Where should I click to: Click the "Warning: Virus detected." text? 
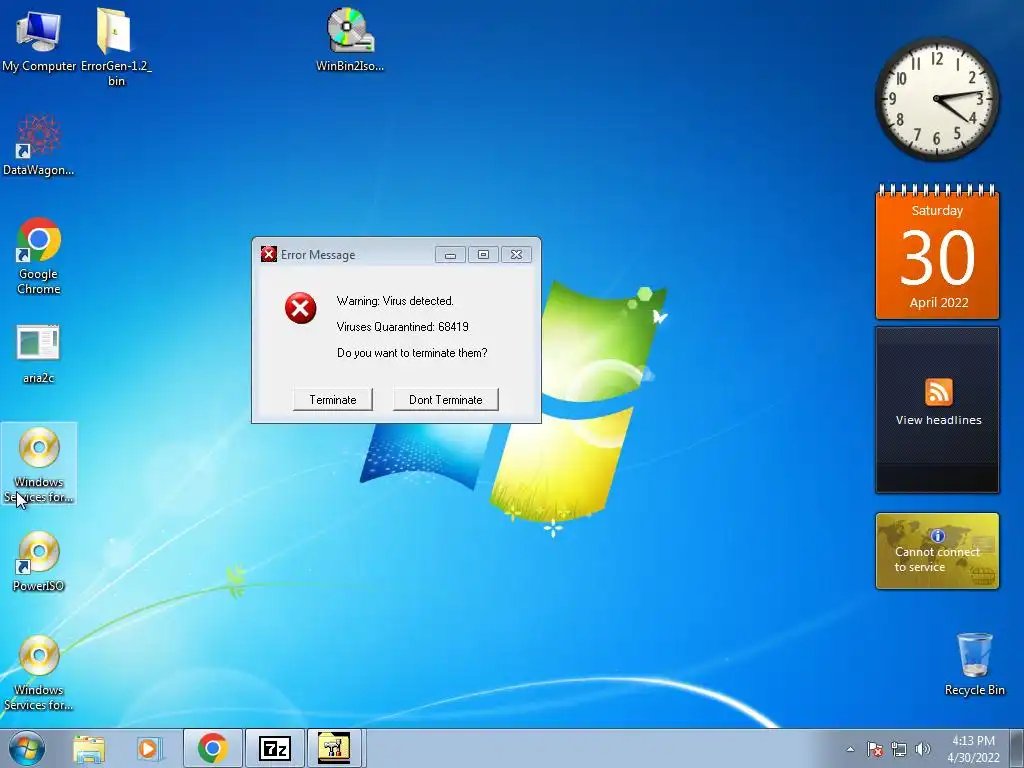[x=395, y=301]
